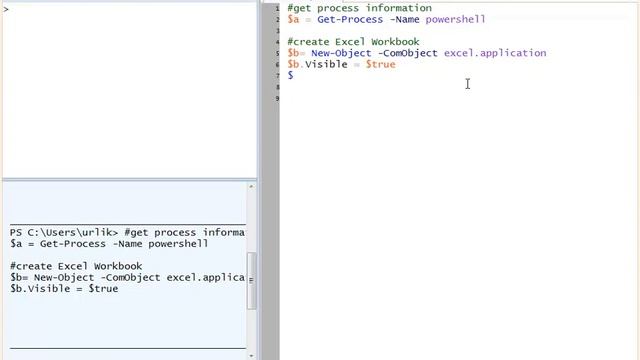Click the scroll-down arrow in the output pane
Screen dimensions: 640x360
tap(251, 356)
